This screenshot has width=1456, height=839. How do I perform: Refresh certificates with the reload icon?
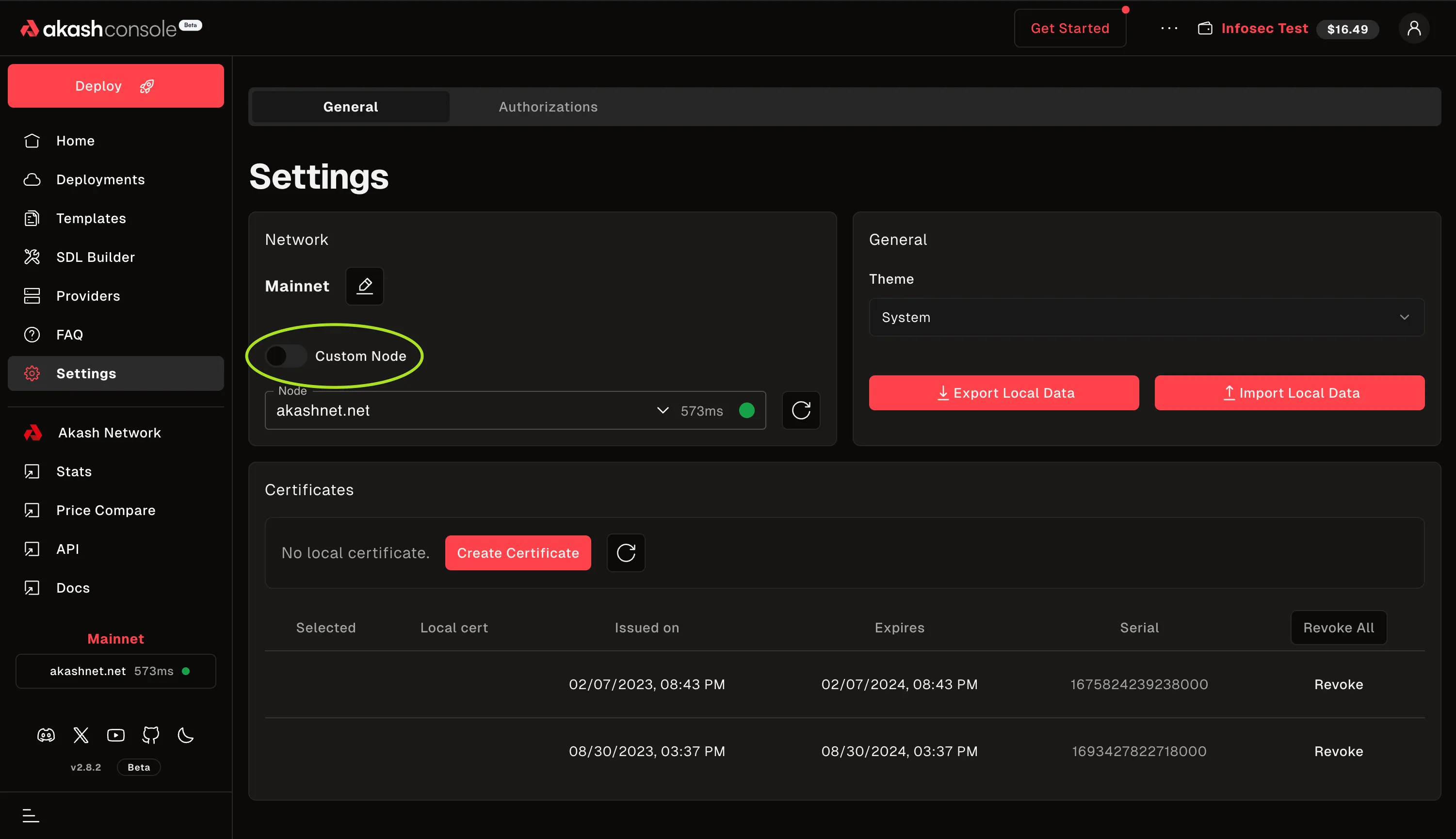(x=626, y=552)
